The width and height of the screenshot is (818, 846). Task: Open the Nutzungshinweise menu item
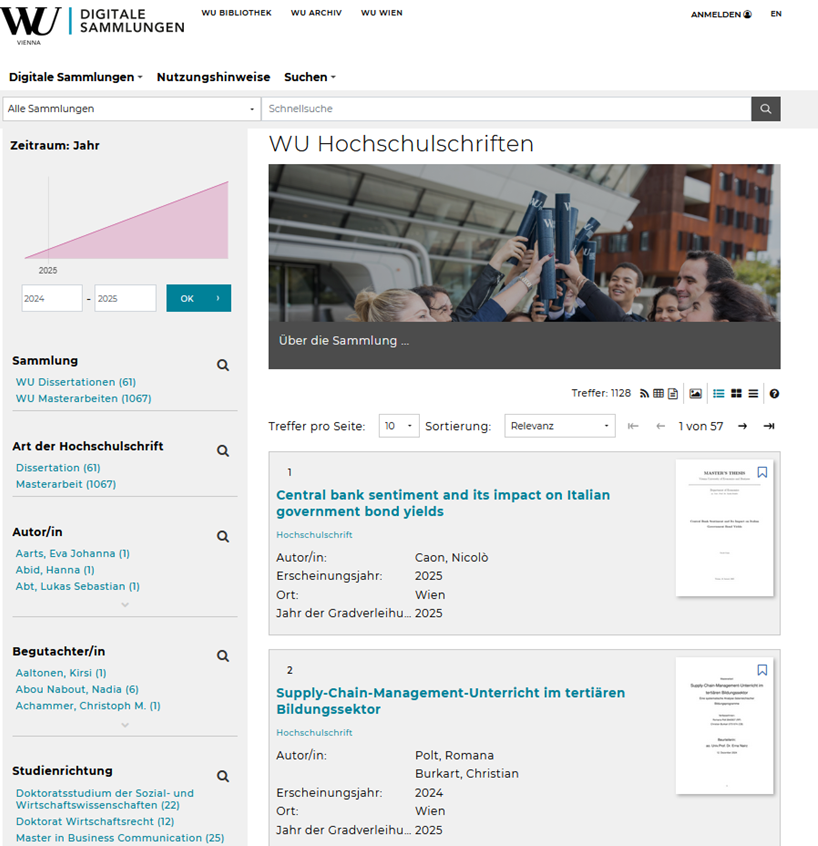click(x=213, y=77)
